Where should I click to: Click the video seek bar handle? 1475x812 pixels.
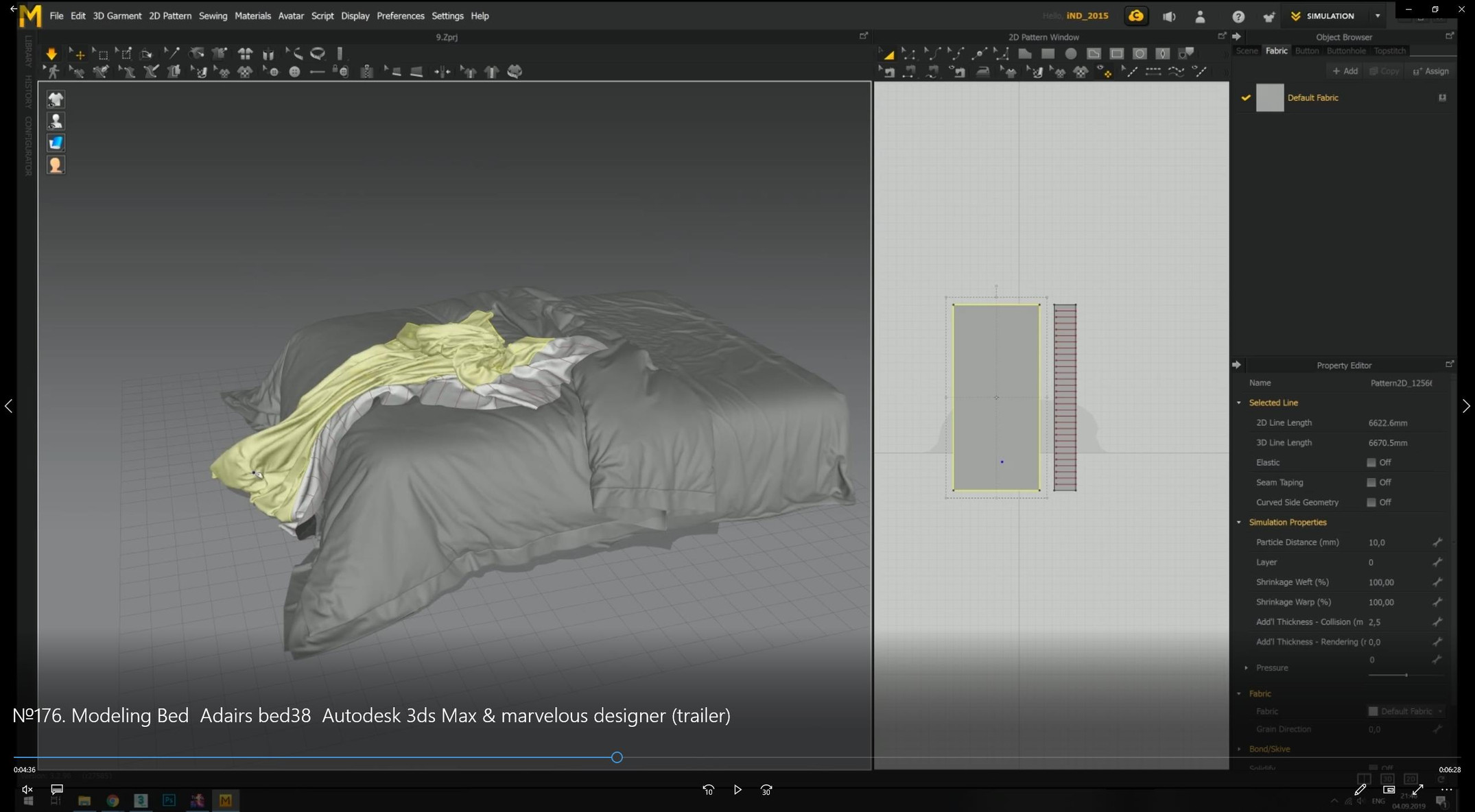coord(617,758)
